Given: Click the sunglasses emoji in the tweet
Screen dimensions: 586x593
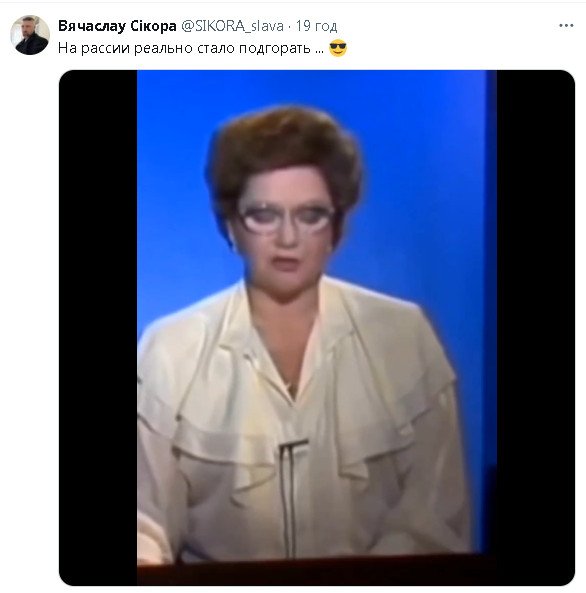Looking at the screenshot, I should [338, 48].
